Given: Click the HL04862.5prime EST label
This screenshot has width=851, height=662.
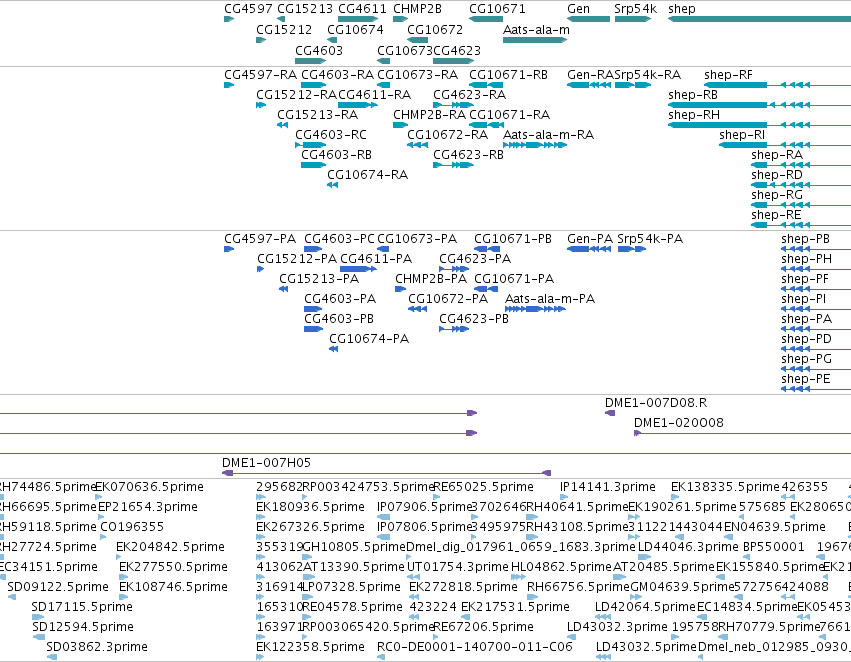Looking at the screenshot, I should click(561, 567).
